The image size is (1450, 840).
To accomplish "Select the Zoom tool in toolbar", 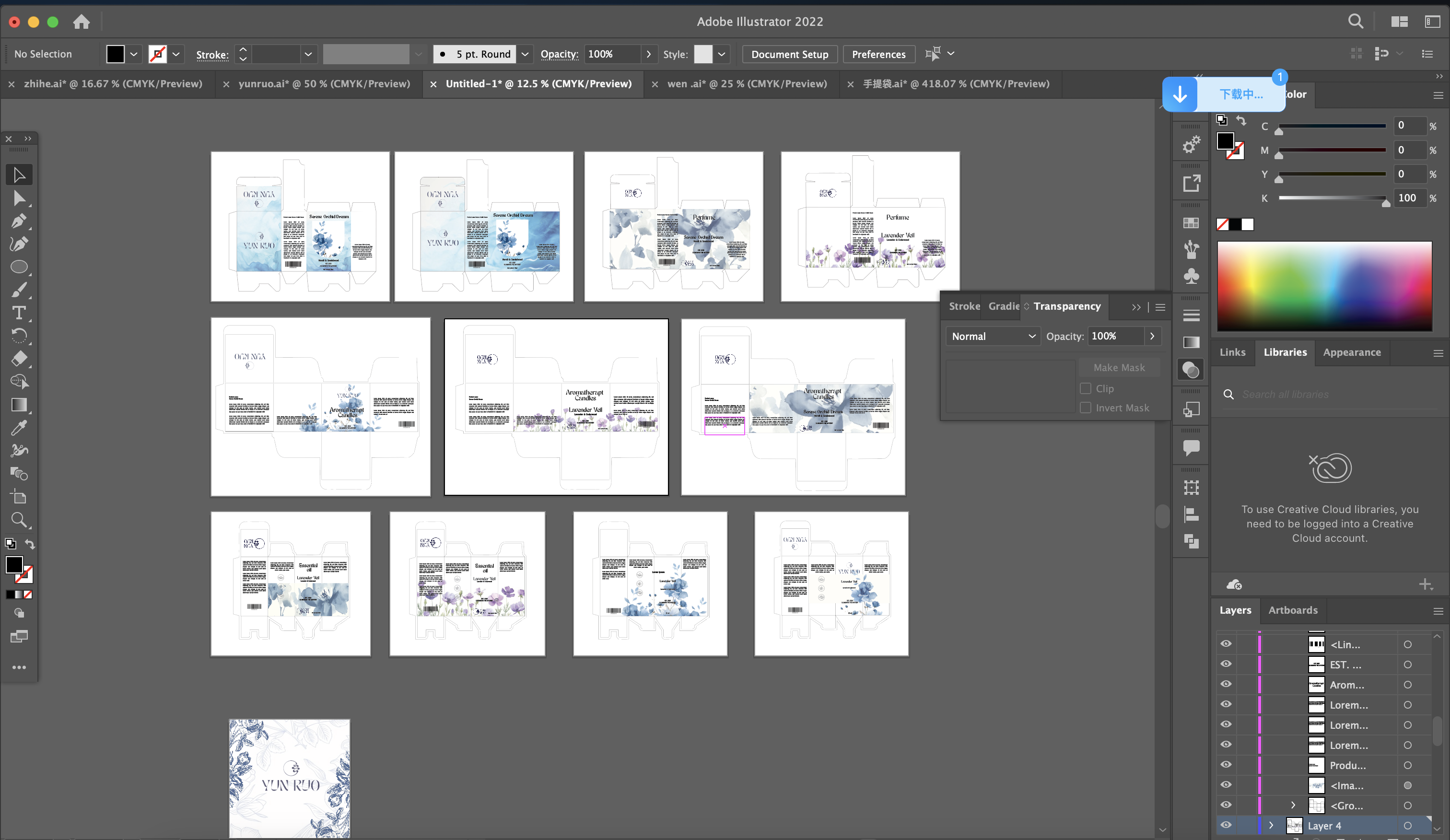I will point(18,520).
